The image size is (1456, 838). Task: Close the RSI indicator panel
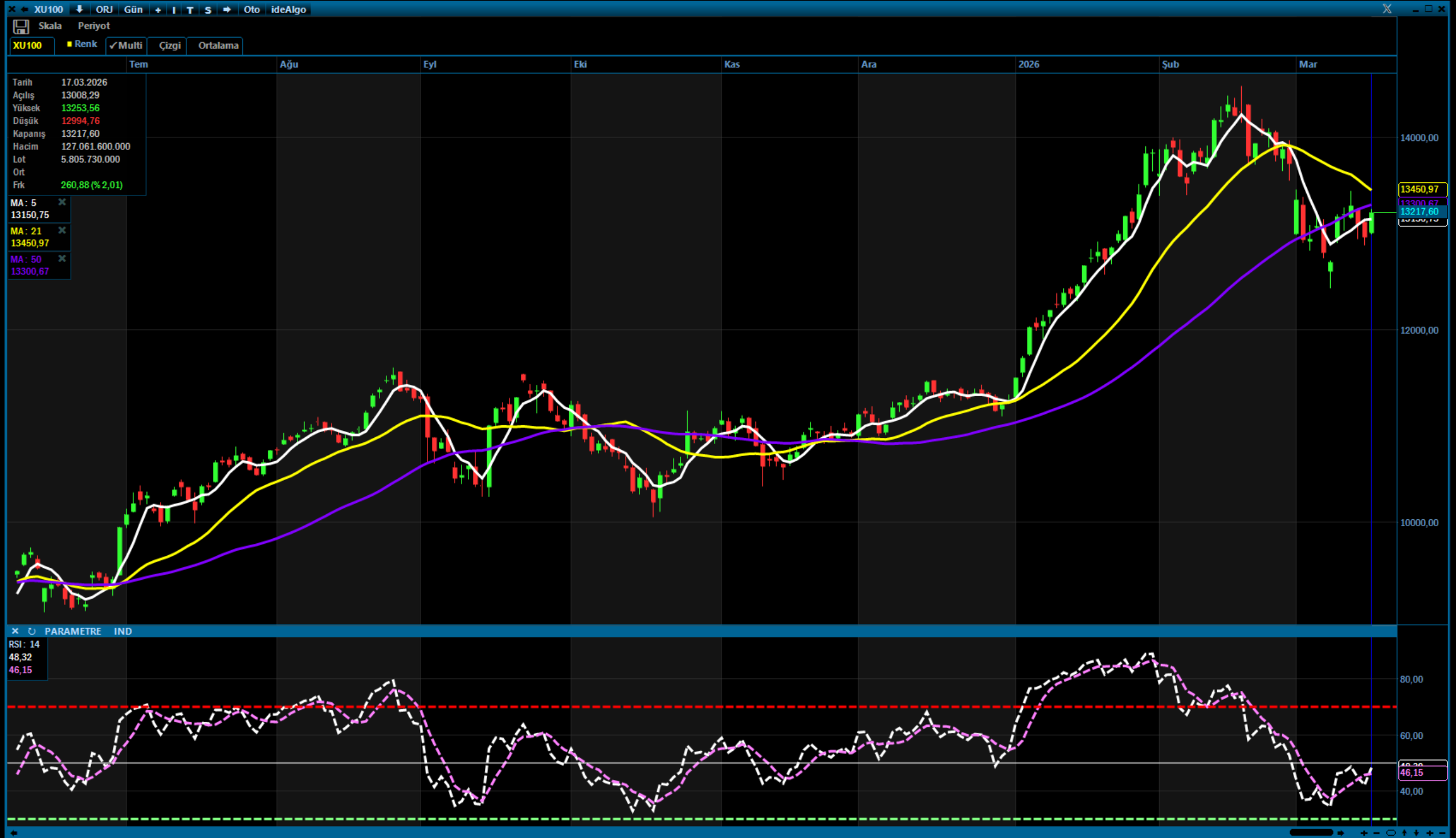coord(15,632)
